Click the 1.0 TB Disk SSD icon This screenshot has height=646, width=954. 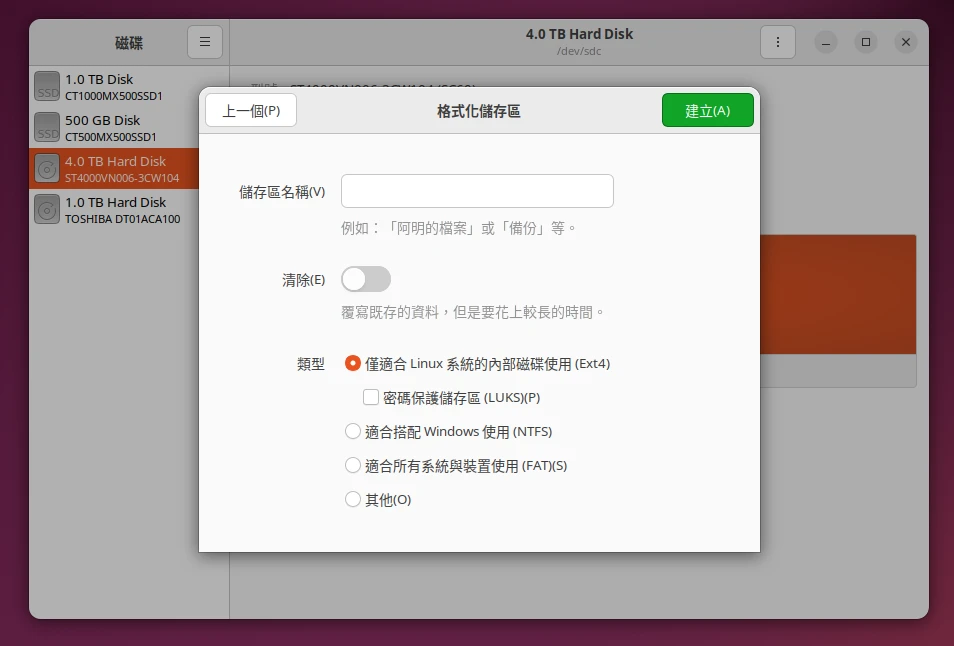click(47, 87)
